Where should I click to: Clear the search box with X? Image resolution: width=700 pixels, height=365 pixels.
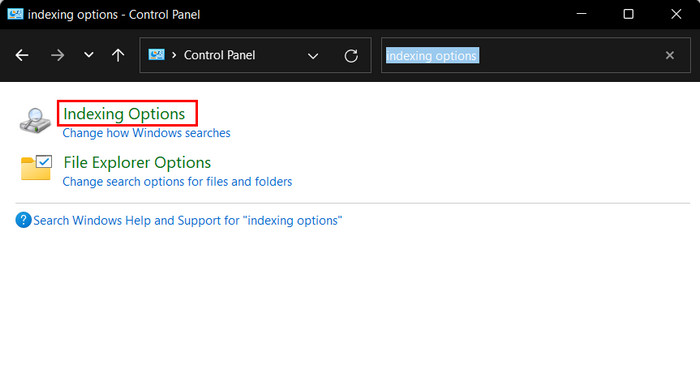coord(670,55)
